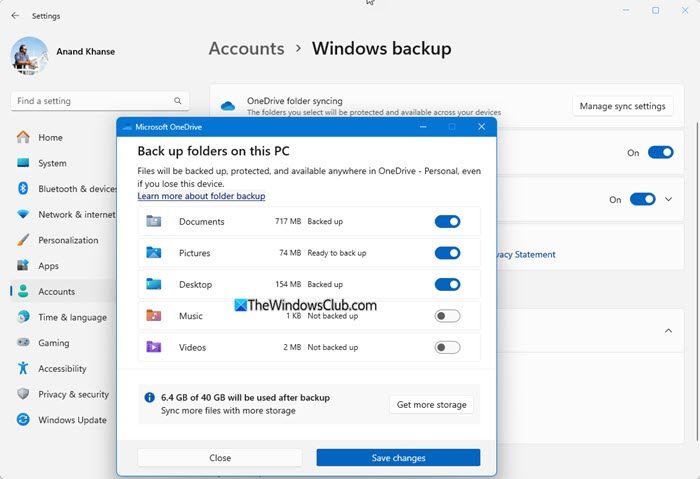The image size is (700, 479).
Task: Go to Apps settings
Action: click(x=48, y=266)
